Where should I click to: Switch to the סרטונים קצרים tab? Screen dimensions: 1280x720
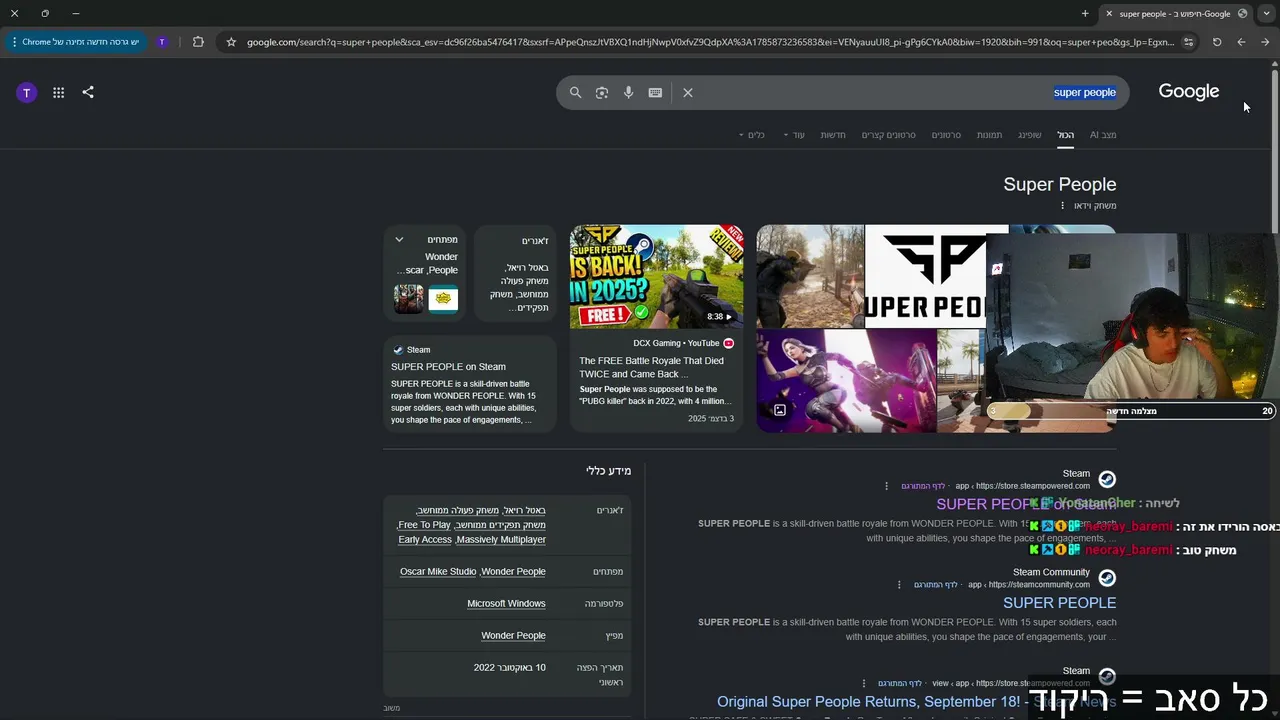tap(889, 135)
